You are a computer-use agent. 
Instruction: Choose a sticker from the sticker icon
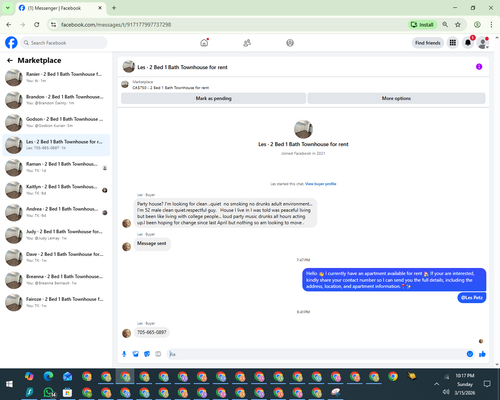click(x=147, y=354)
